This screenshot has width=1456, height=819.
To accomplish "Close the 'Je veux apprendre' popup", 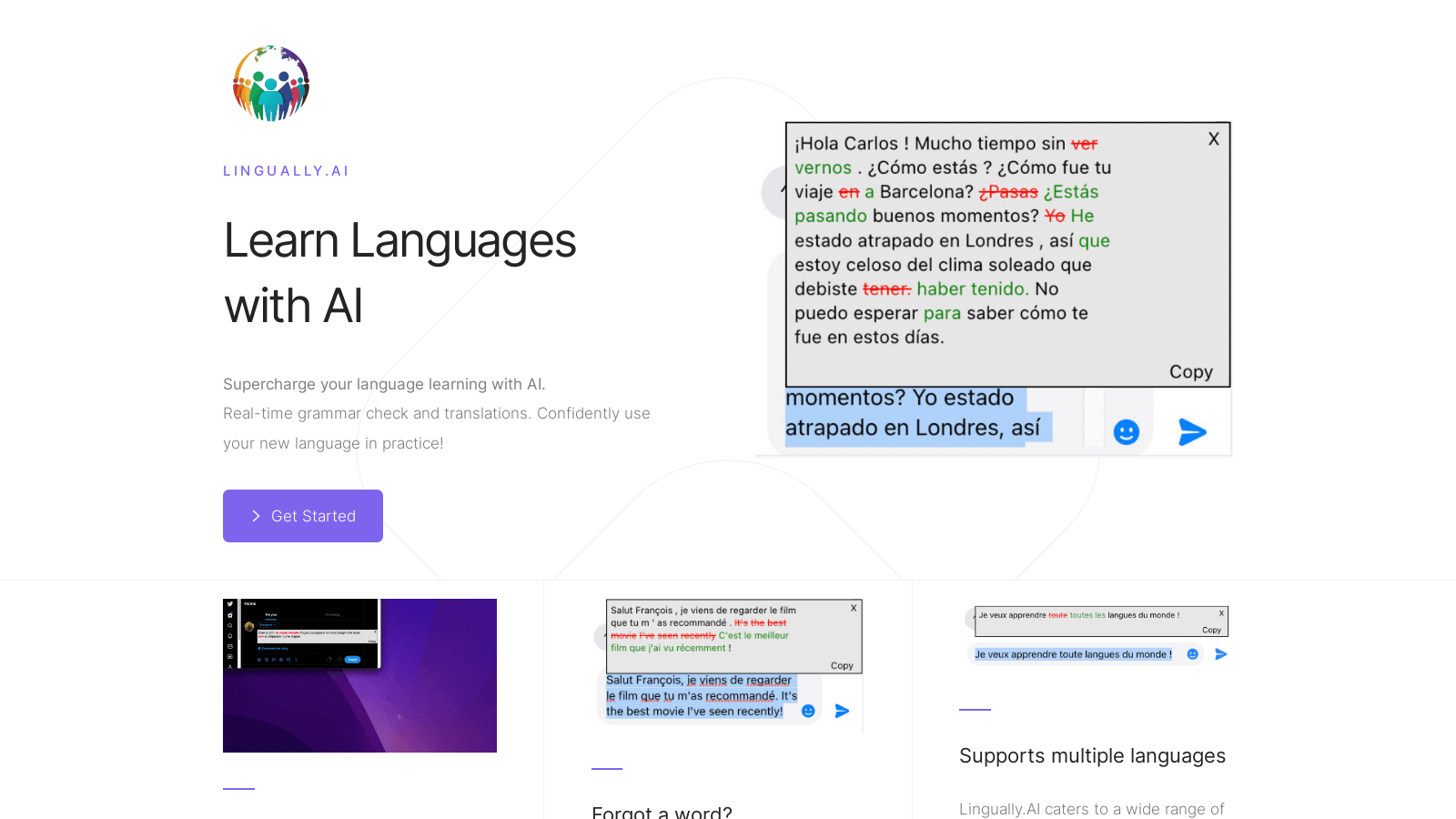I will pos(1221,612).
